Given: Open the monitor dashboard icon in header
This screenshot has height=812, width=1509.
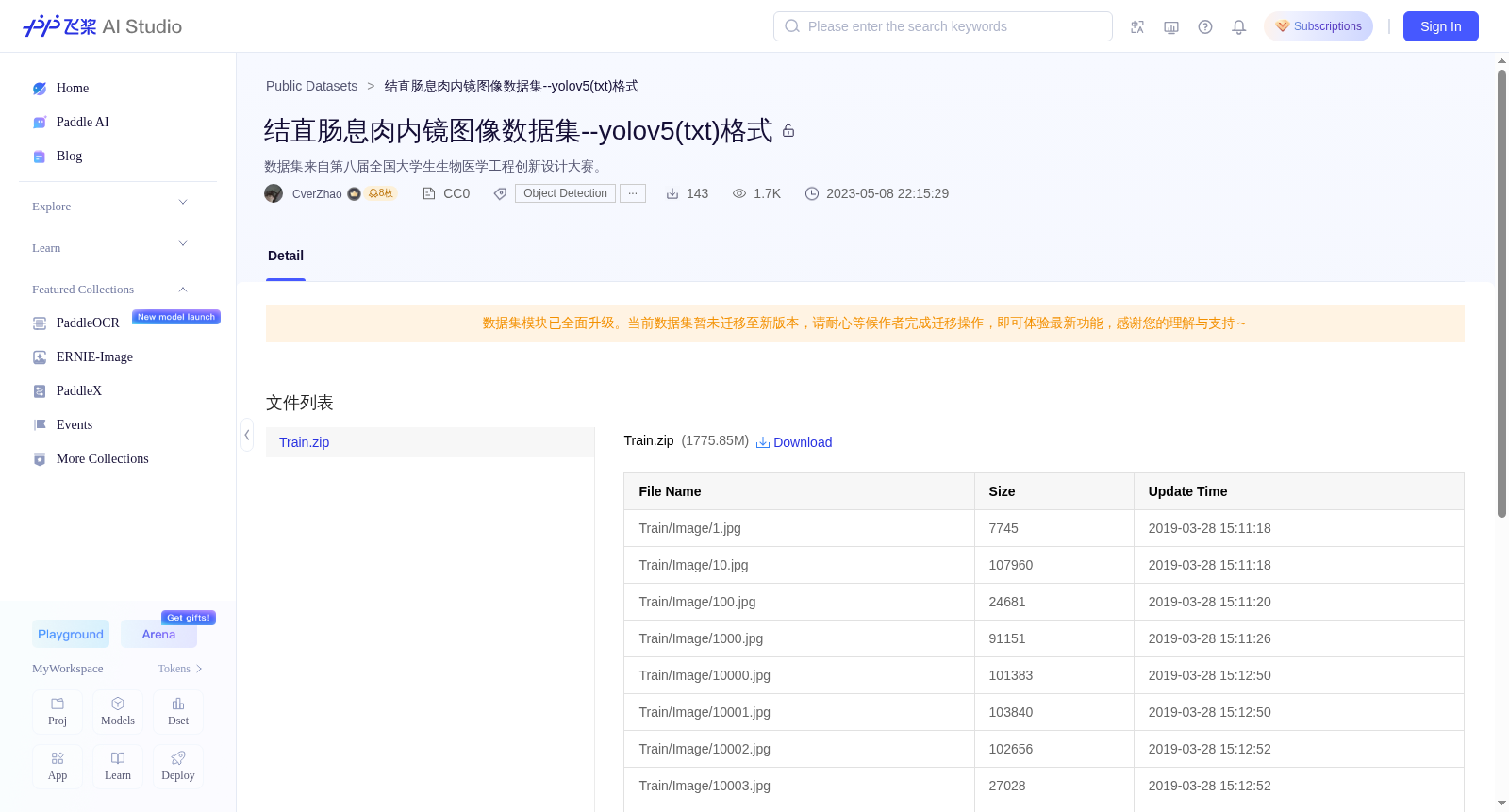Looking at the screenshot, I should click(1171, 26).
